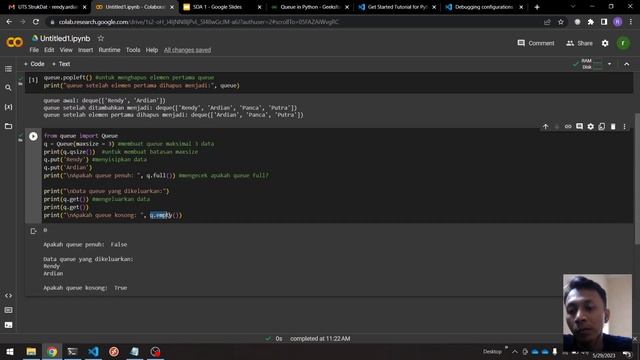Viewport: 640px width, 360px height.
Task: Open the browser tab search dropdown
Action: pyautogui.click(x=573, y=7)
